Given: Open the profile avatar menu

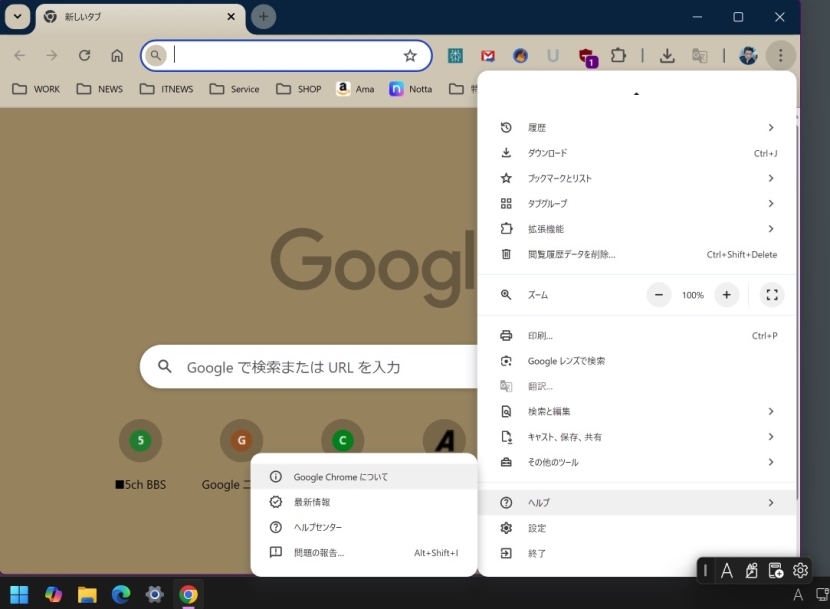Looking at the screenshot, I should point(748,56).
